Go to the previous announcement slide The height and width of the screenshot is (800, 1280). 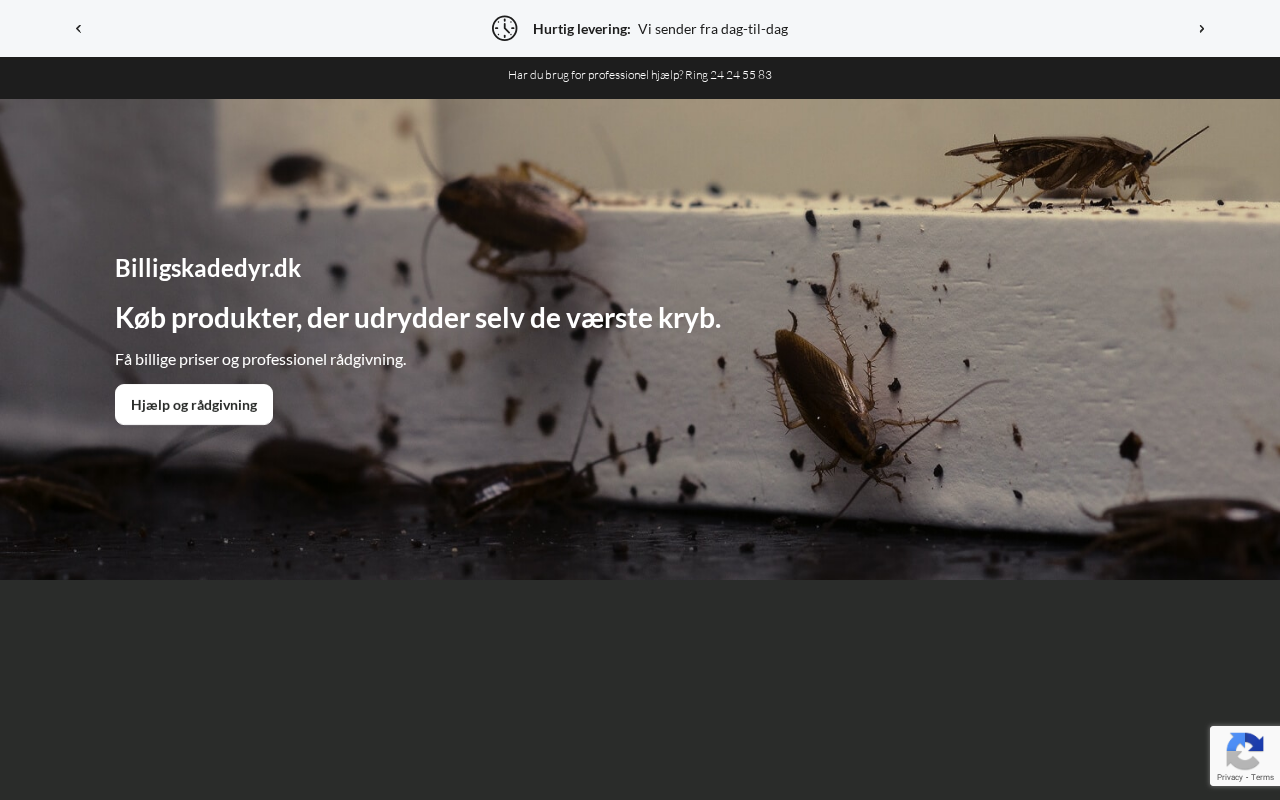[x=78, y=29]
